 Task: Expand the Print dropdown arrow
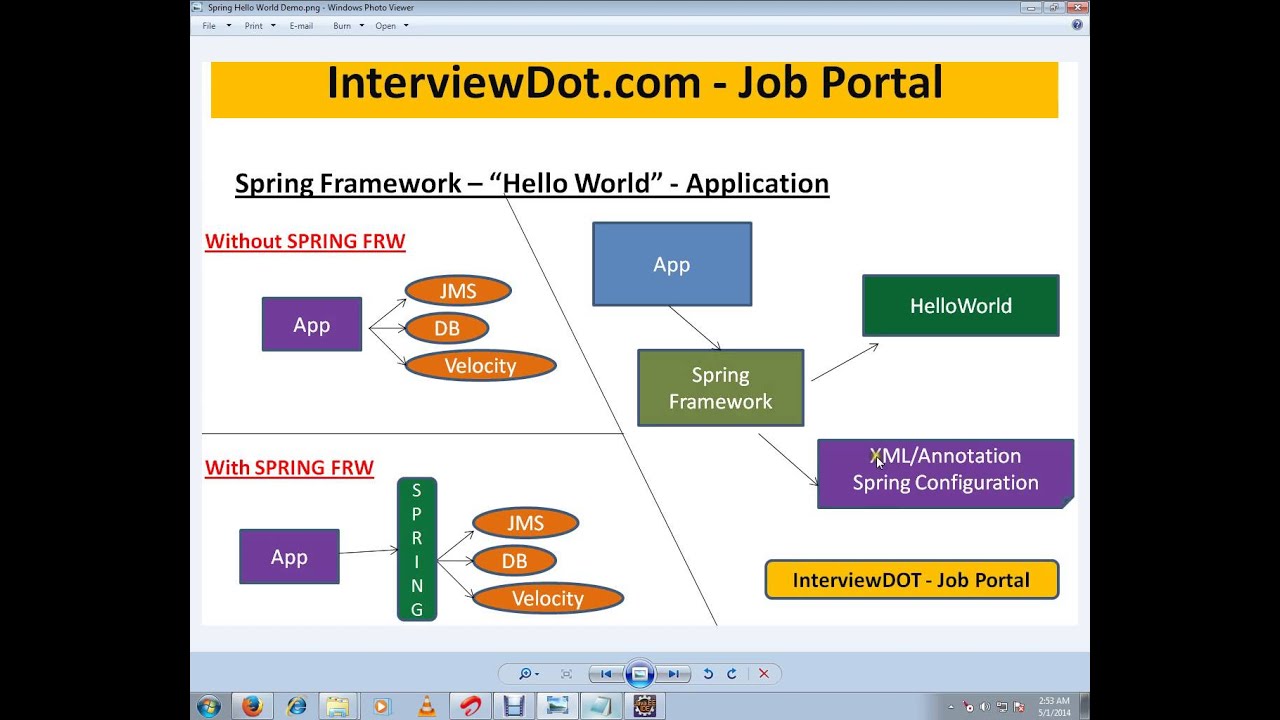tap(273, 26)
